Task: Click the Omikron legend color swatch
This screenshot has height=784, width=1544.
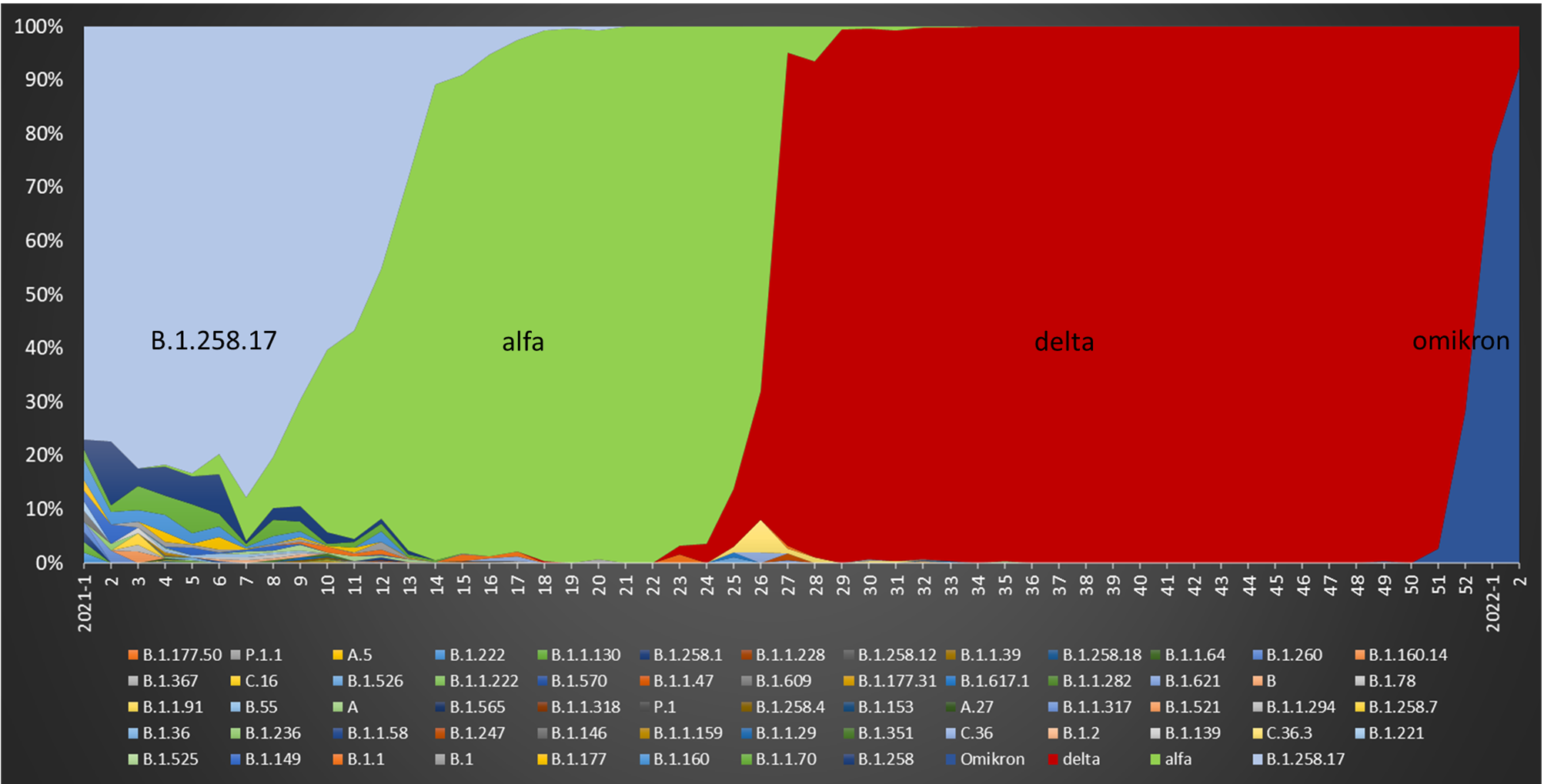Action: click(951, 759)
